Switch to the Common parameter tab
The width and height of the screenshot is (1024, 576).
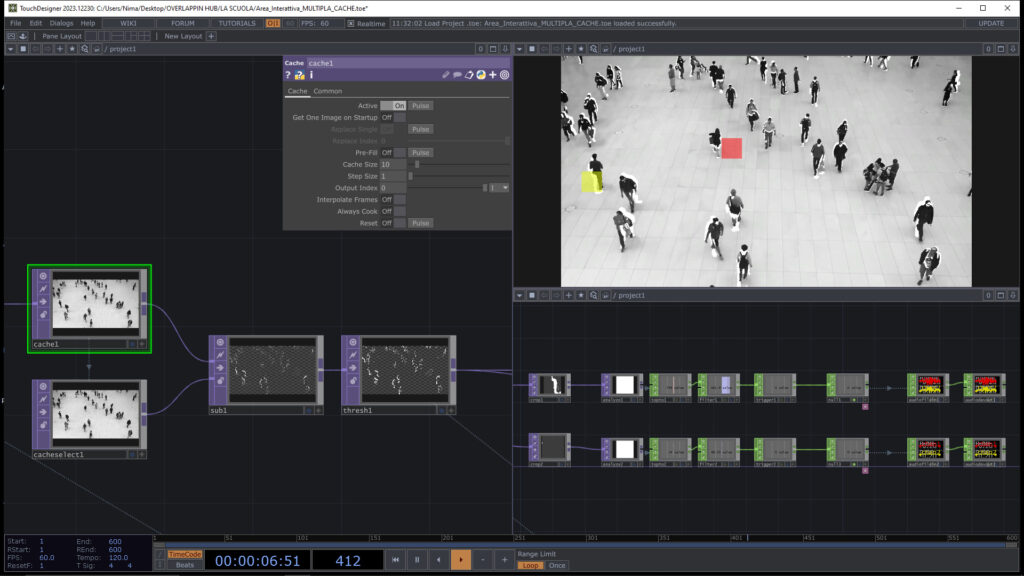327,91
